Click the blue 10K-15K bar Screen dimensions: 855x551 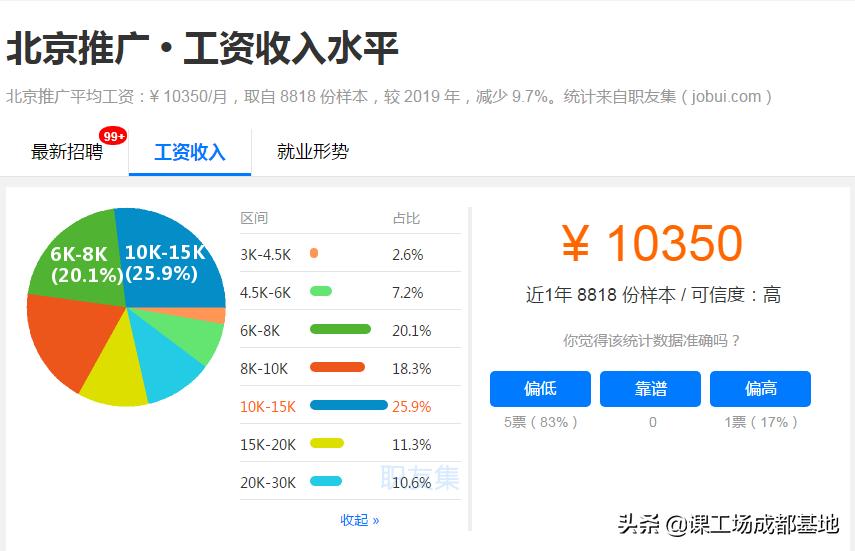point(349,405)
